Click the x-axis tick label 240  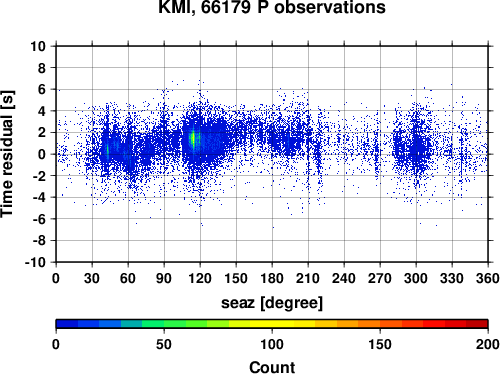click(344, 278)
